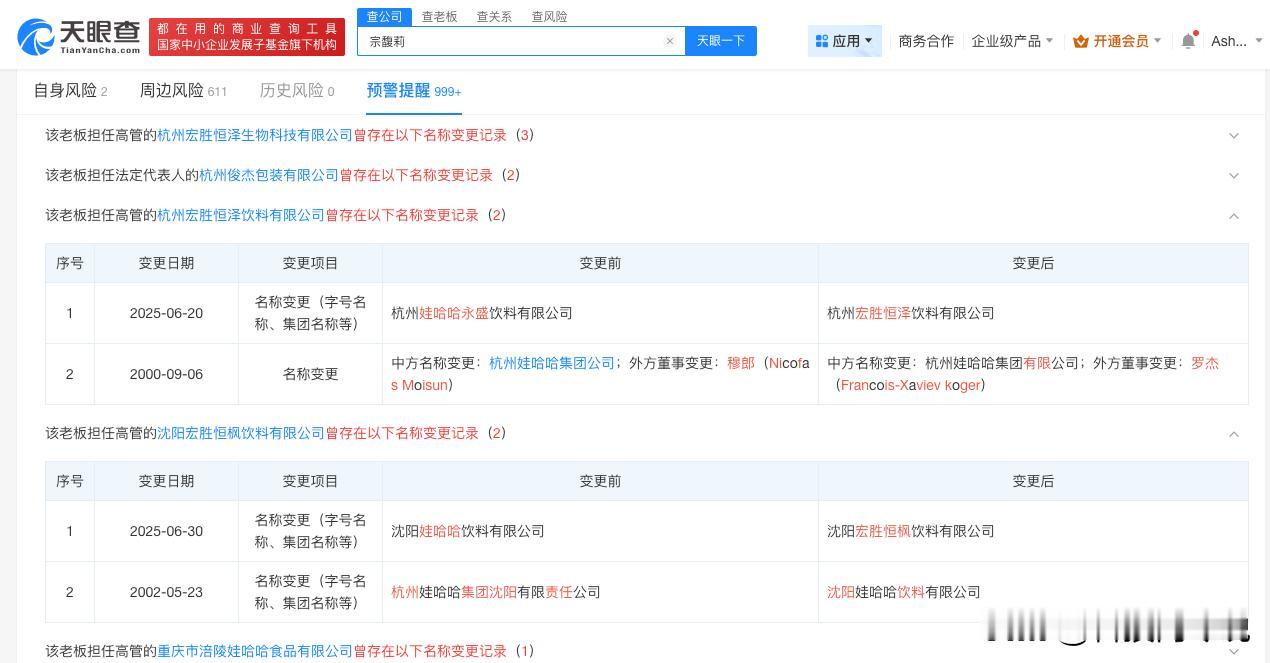Image resolution: width=1270 pixels, height=663 pixels.
Task: Open notifications bell icon
Action: click(1188, 41)
